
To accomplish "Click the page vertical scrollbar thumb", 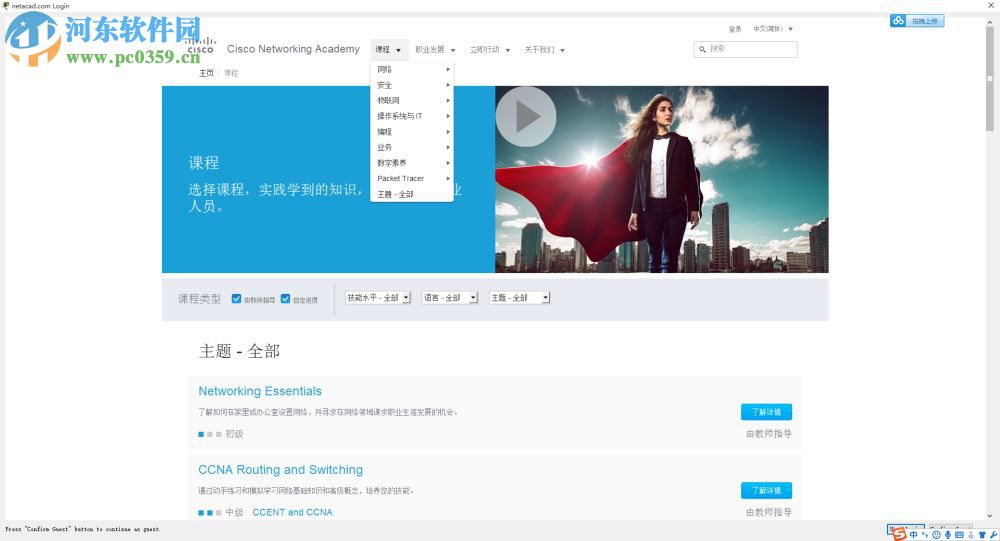I will 990,78.
